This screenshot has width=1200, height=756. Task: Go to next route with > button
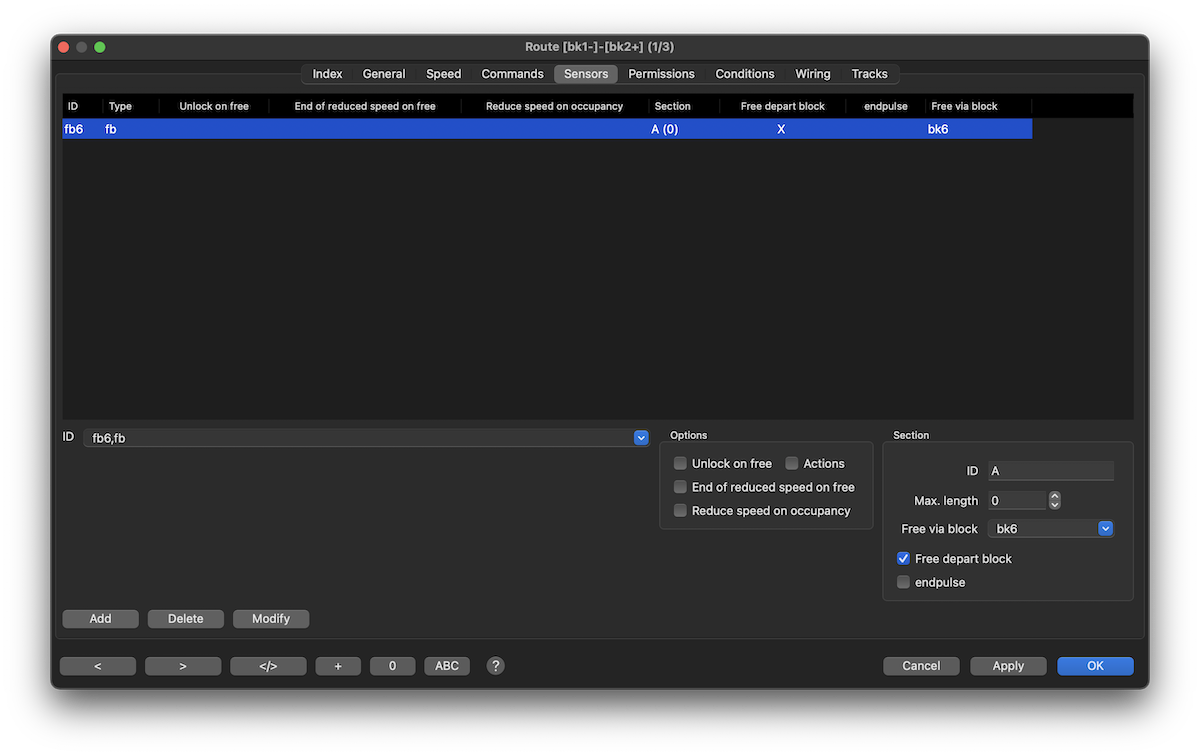[183, 666]
